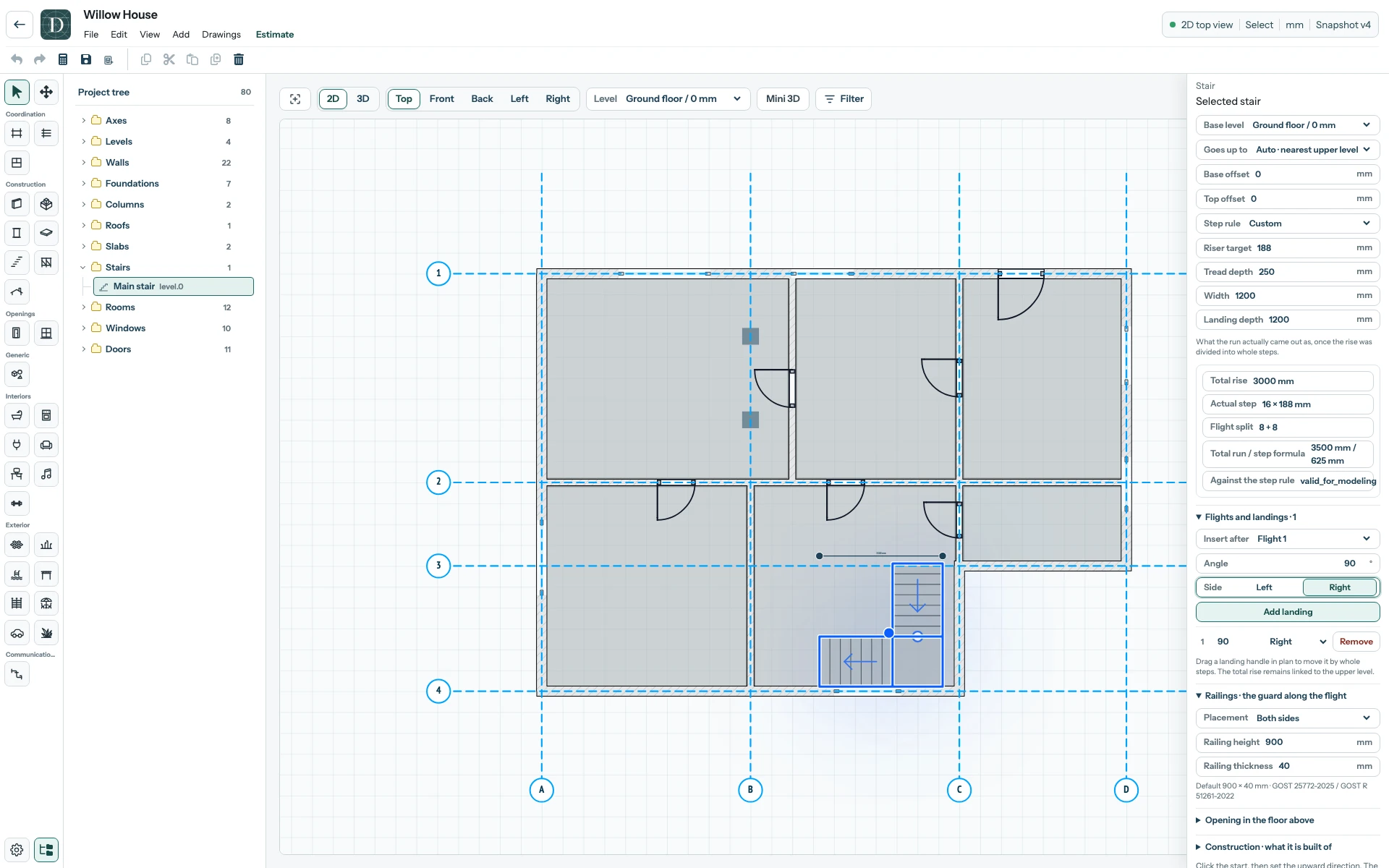Screen dimensions: 1389x868
Task: Remove landing 1 with Remove button
Action: pos(1356,642)
